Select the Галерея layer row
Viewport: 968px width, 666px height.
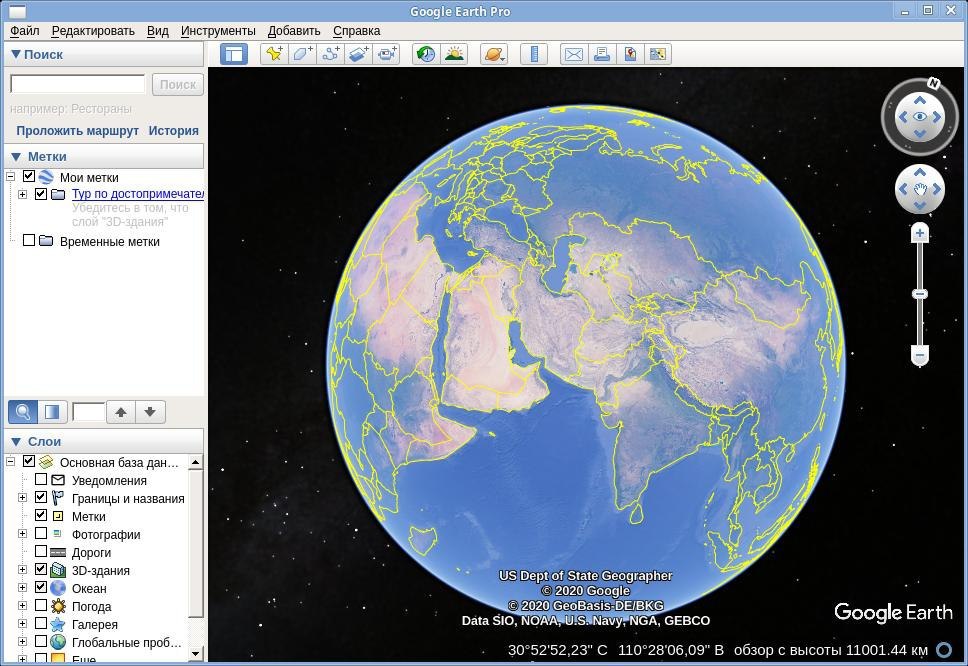click(x=94, y=625)
